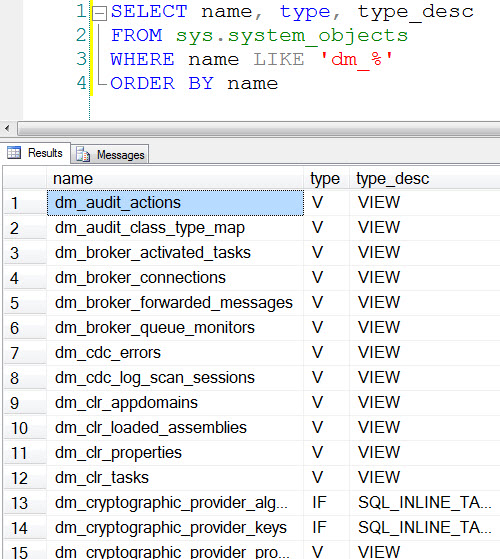Click the LIKE keyword in line 3
The height and width of the screenshot is (559, 500).
click(279, 59)
